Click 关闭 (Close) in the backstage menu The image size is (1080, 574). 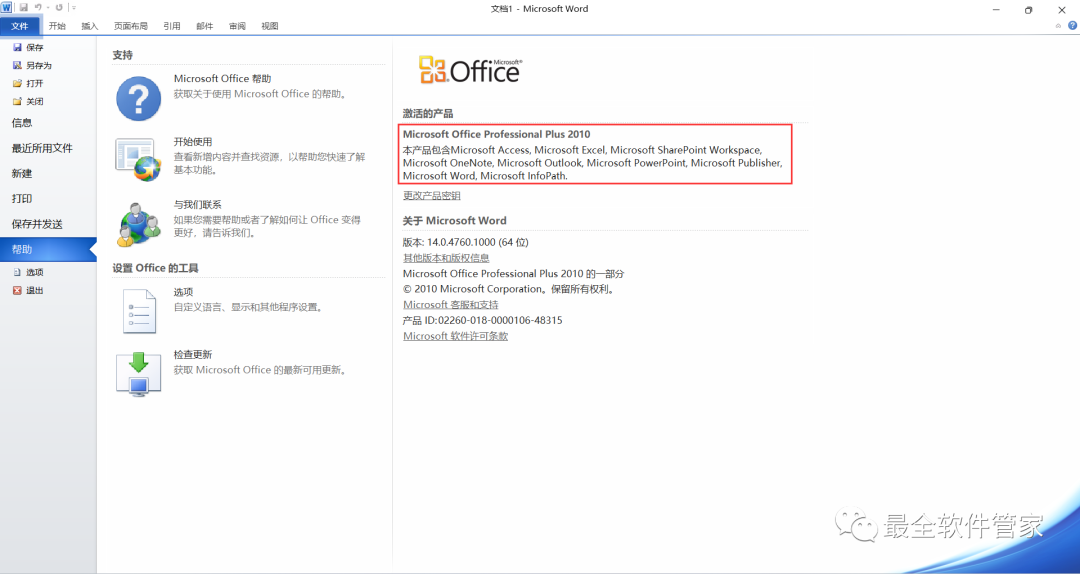click(x=28, y=101)
